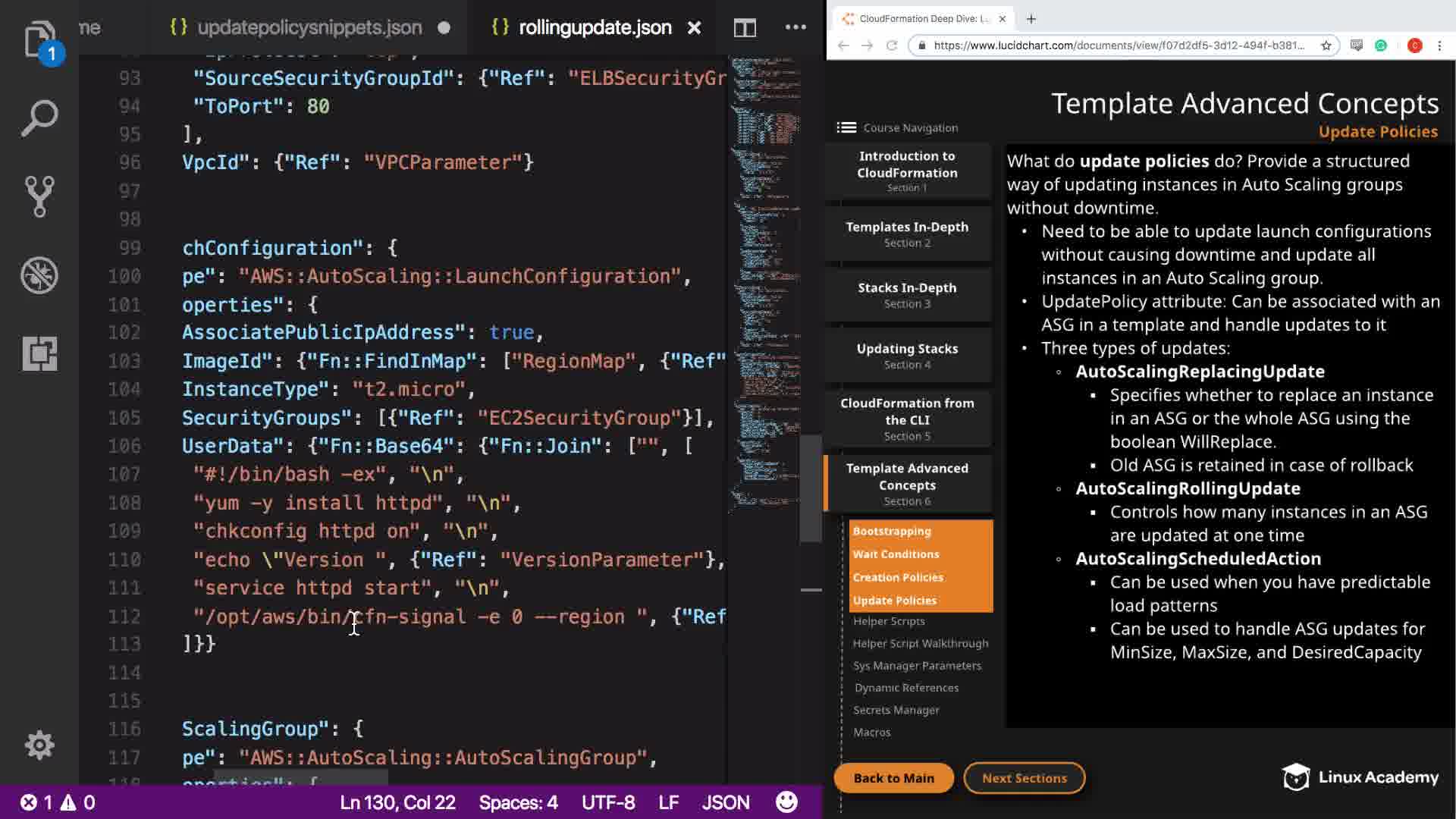
Task: Open the Debug bug icon
Action: [x=39, y=275]
